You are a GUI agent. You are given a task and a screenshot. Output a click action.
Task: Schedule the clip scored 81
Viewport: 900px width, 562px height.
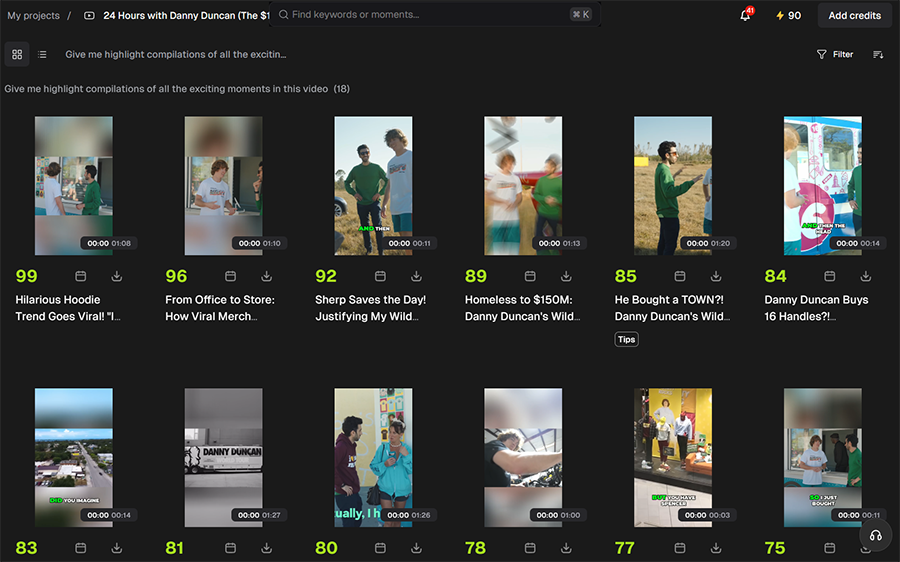[x=231, y=548]
